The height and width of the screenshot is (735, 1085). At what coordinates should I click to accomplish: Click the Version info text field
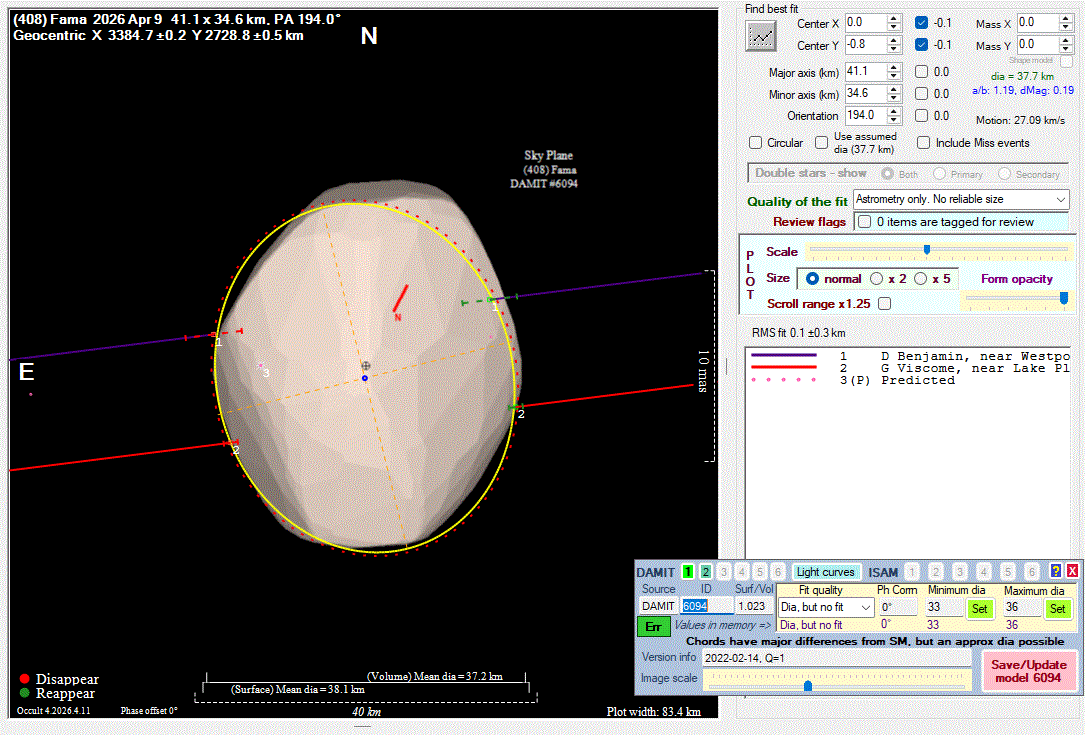(x=835, y=658)
